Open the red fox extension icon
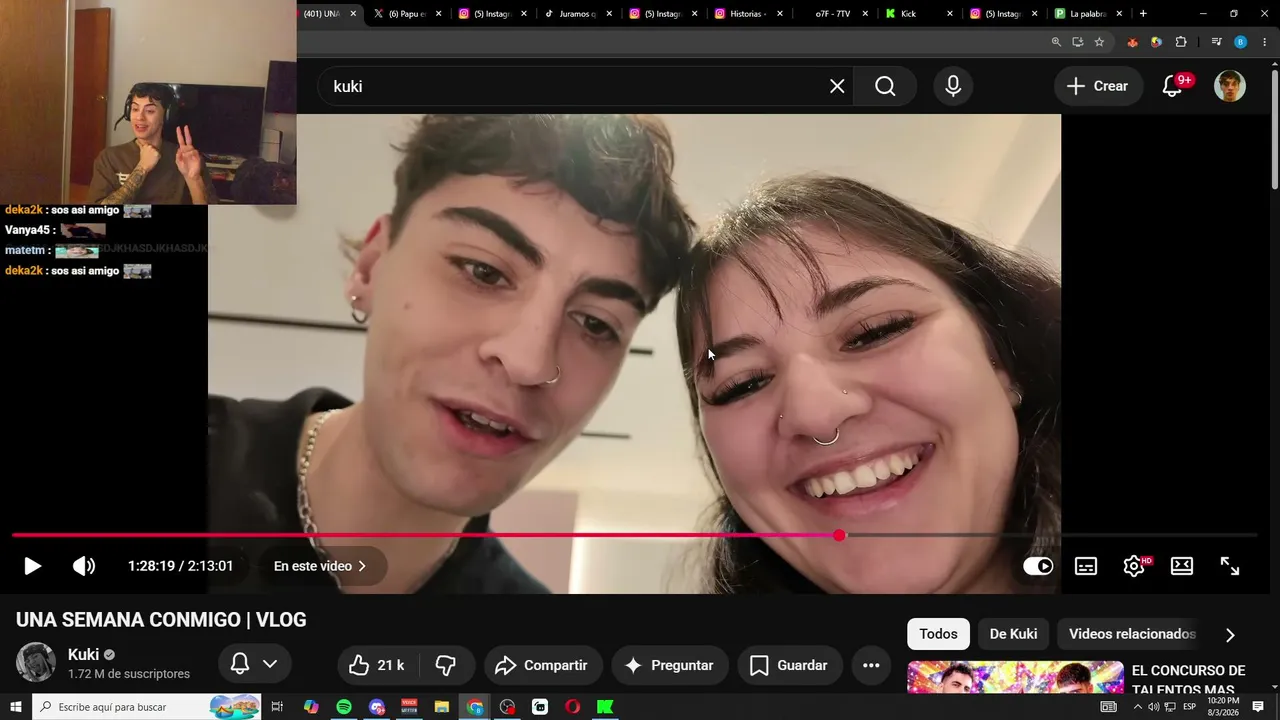Viewport: 1280px width, 720px height. click(x=1132, y=42)
